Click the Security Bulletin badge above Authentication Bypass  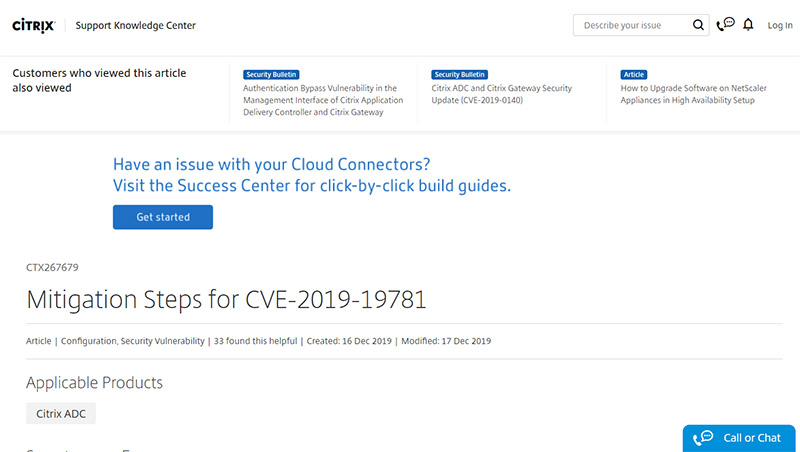coord(271,74)
